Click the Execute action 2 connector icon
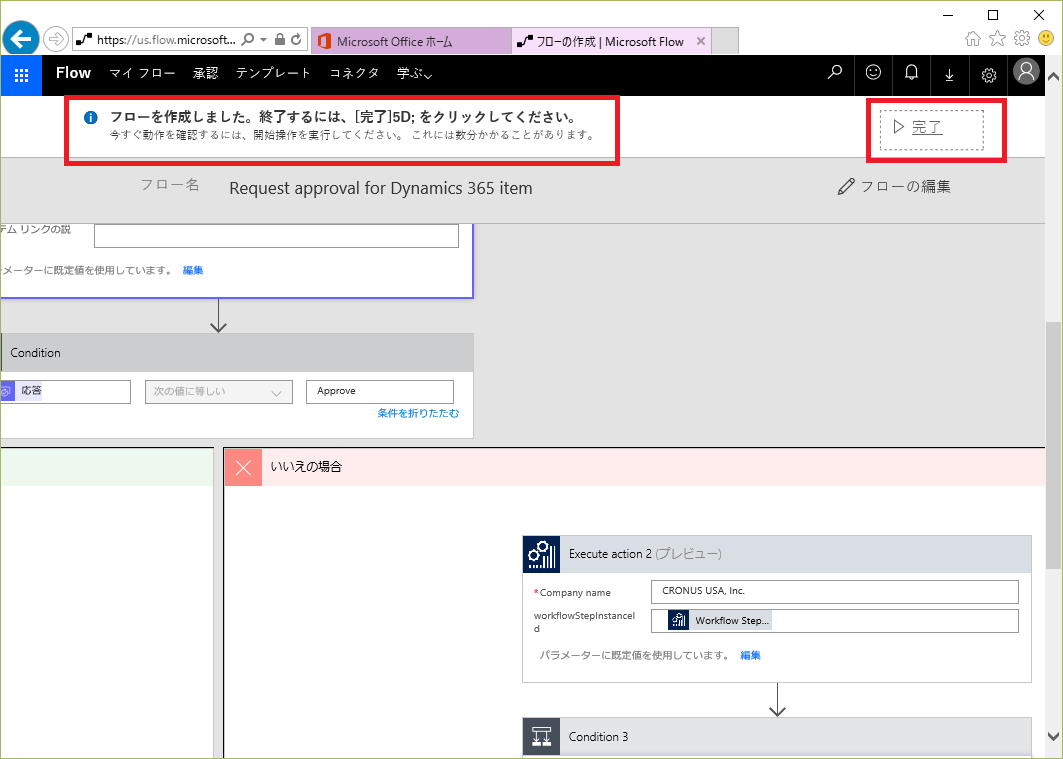Screen dimensions: 1063x759 541,554
